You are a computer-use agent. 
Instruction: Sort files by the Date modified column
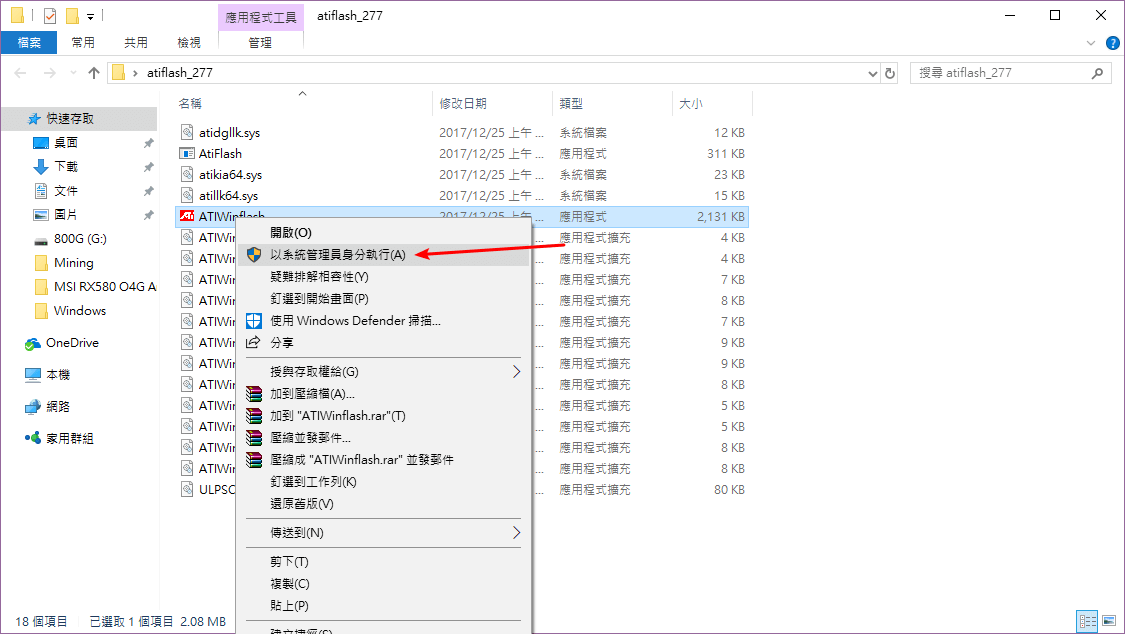pyautogui.click(x=493, y=103)
